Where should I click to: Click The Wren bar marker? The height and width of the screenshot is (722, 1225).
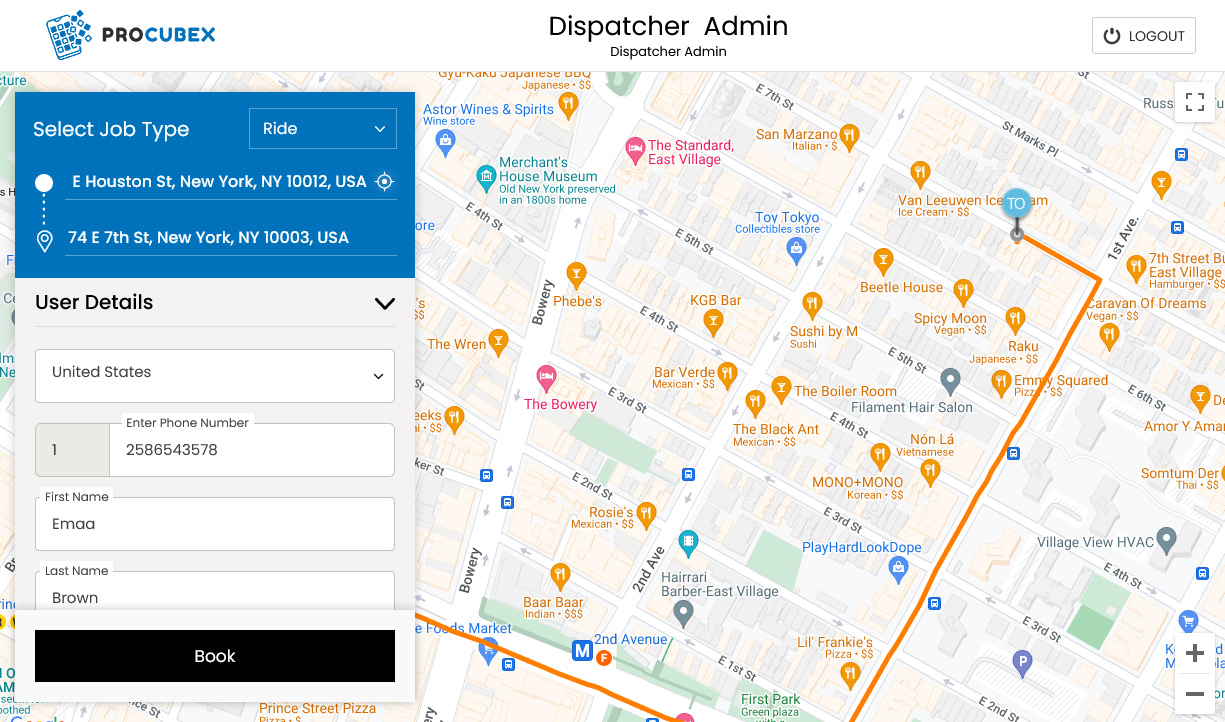pos(498,343)
